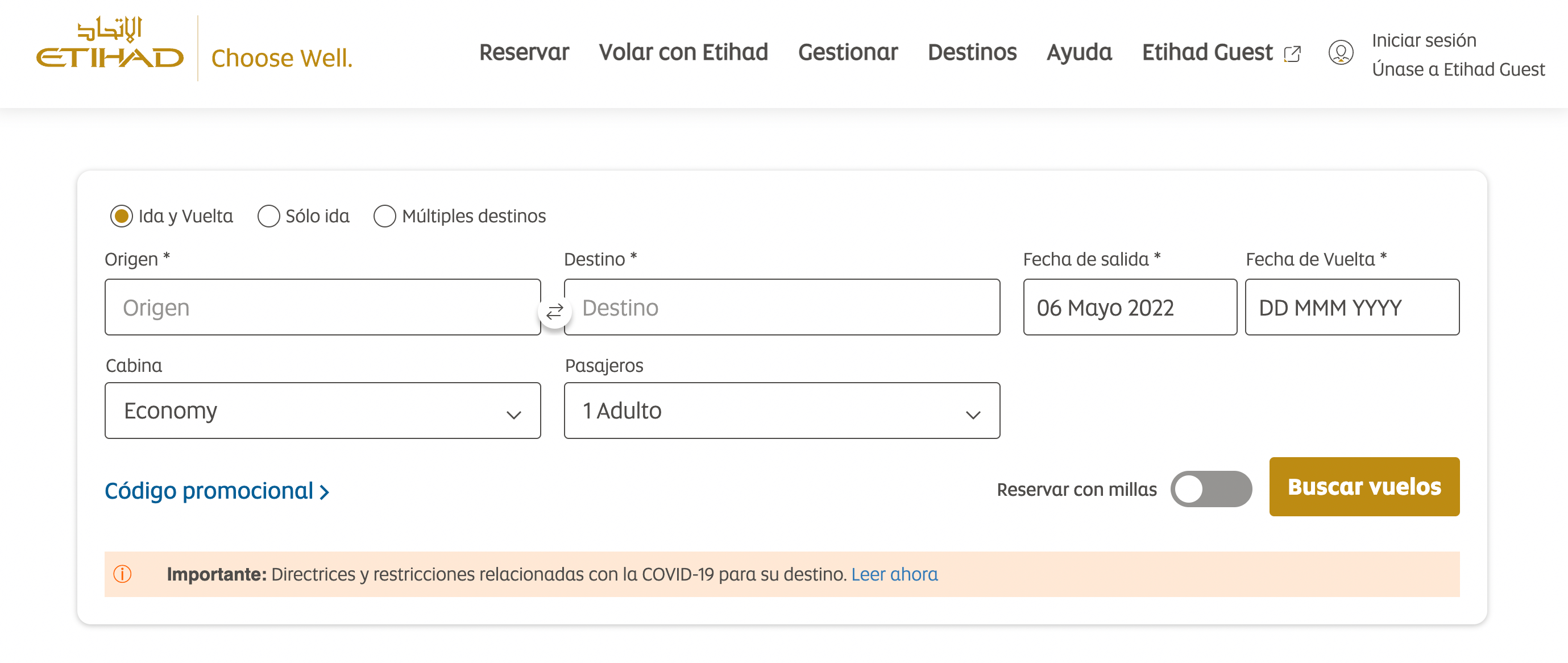
Task: Select Ida y Vuelta radio button
Action: [x=121, y=216]
